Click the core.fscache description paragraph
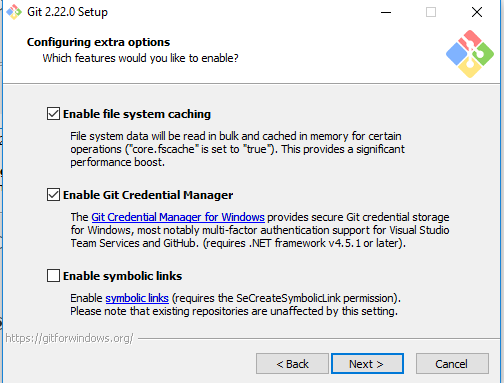Screen dimensions: 504x383 click(x=237, y=149)
